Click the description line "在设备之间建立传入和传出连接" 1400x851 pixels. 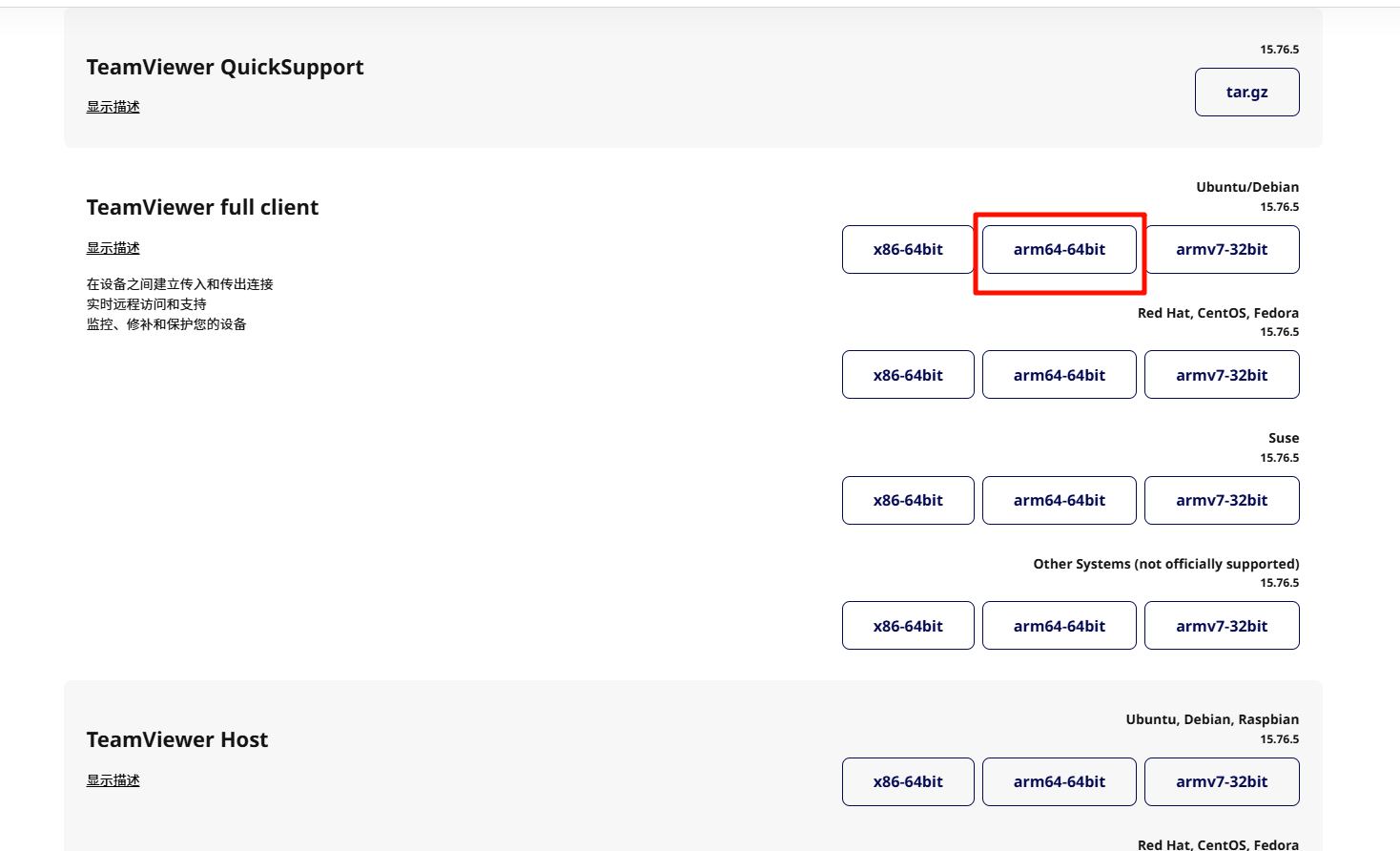click(180, 284)
